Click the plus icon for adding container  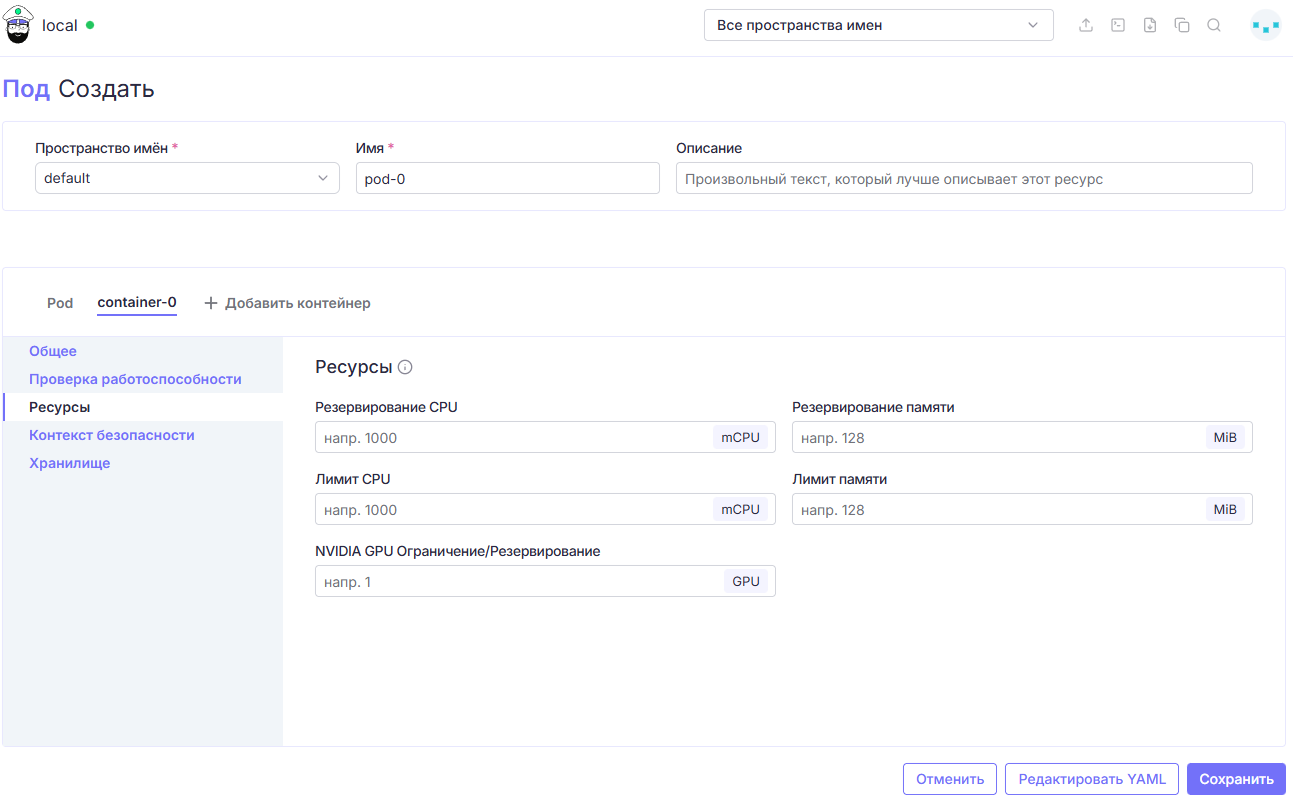point(211,303)
